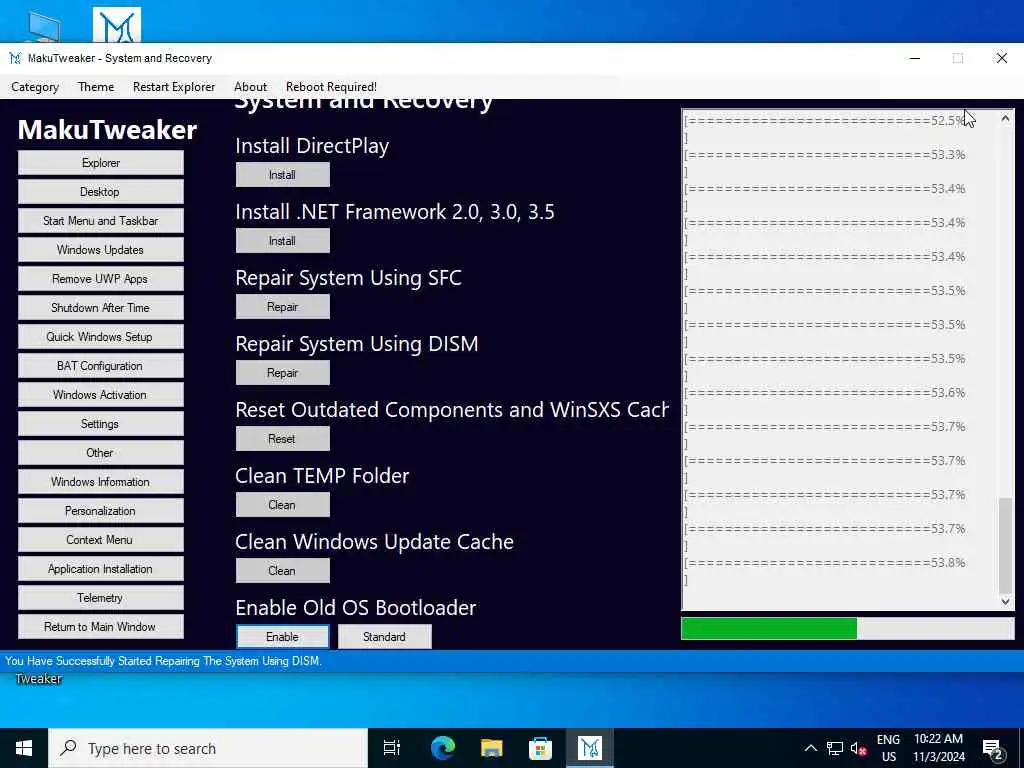The image size is (1024, 768).
Task: Click Restart Explorer menu item
Action: [x=174, y=87]
